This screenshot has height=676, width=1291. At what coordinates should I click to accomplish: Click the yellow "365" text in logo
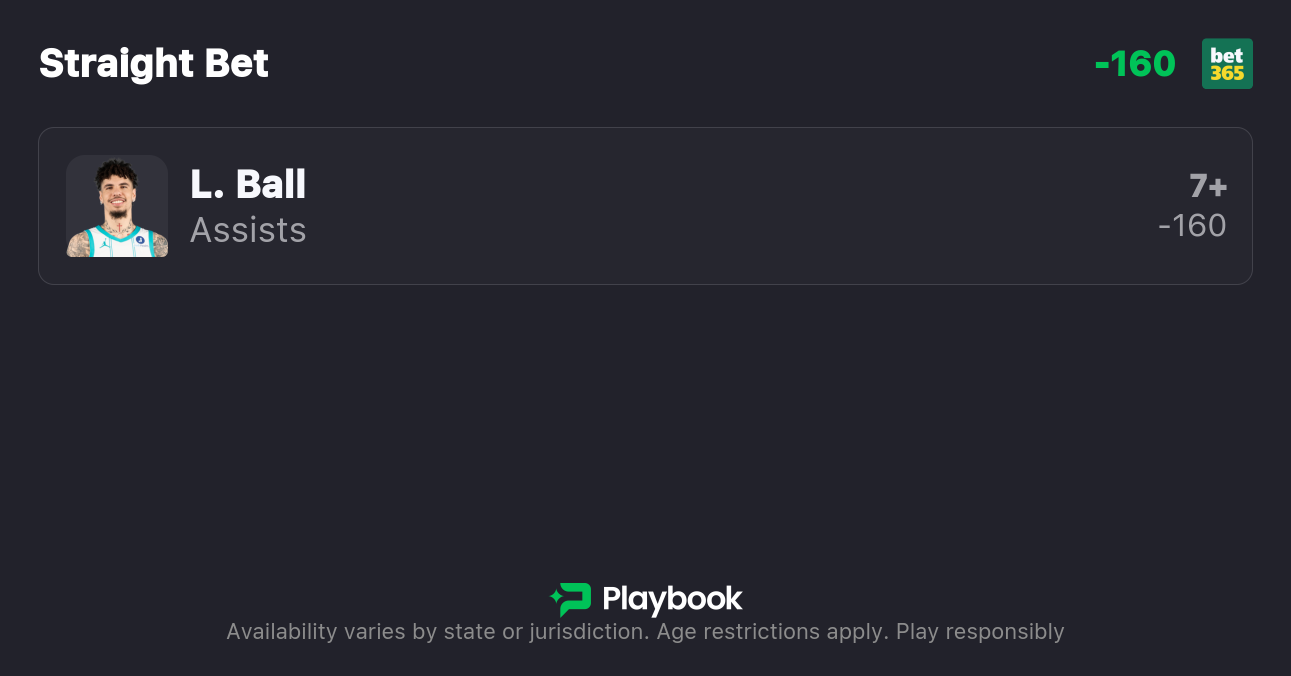[x=1227, y=74]
